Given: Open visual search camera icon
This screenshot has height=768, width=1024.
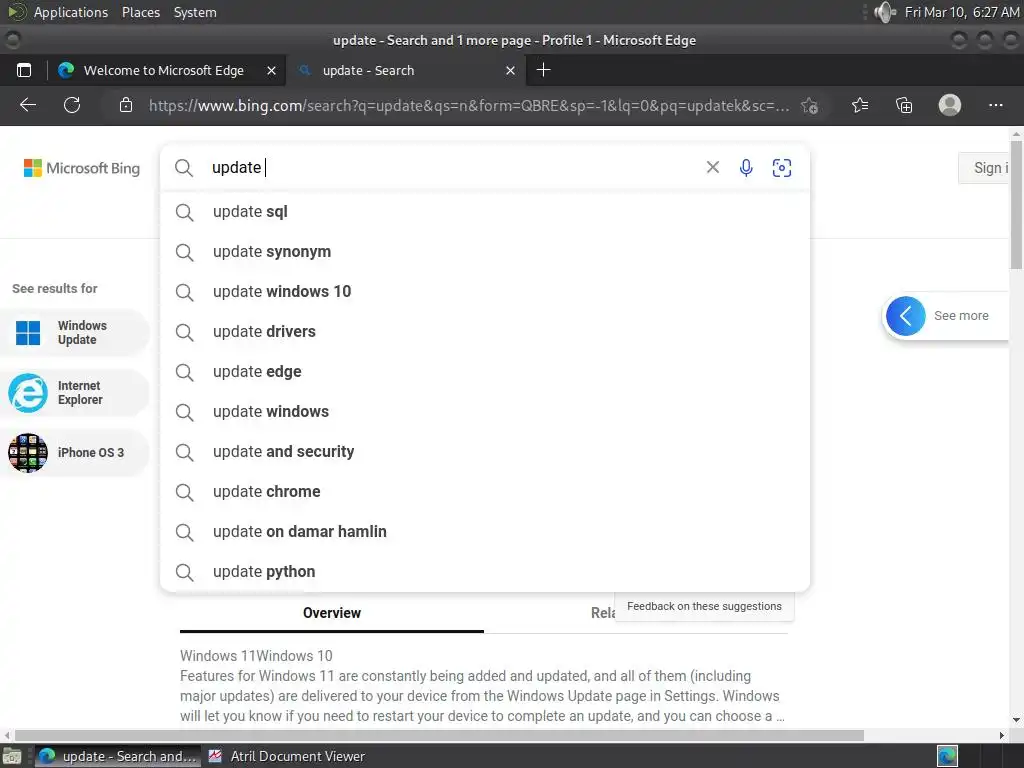Looking at the screenshot, I should click(782, 168).
